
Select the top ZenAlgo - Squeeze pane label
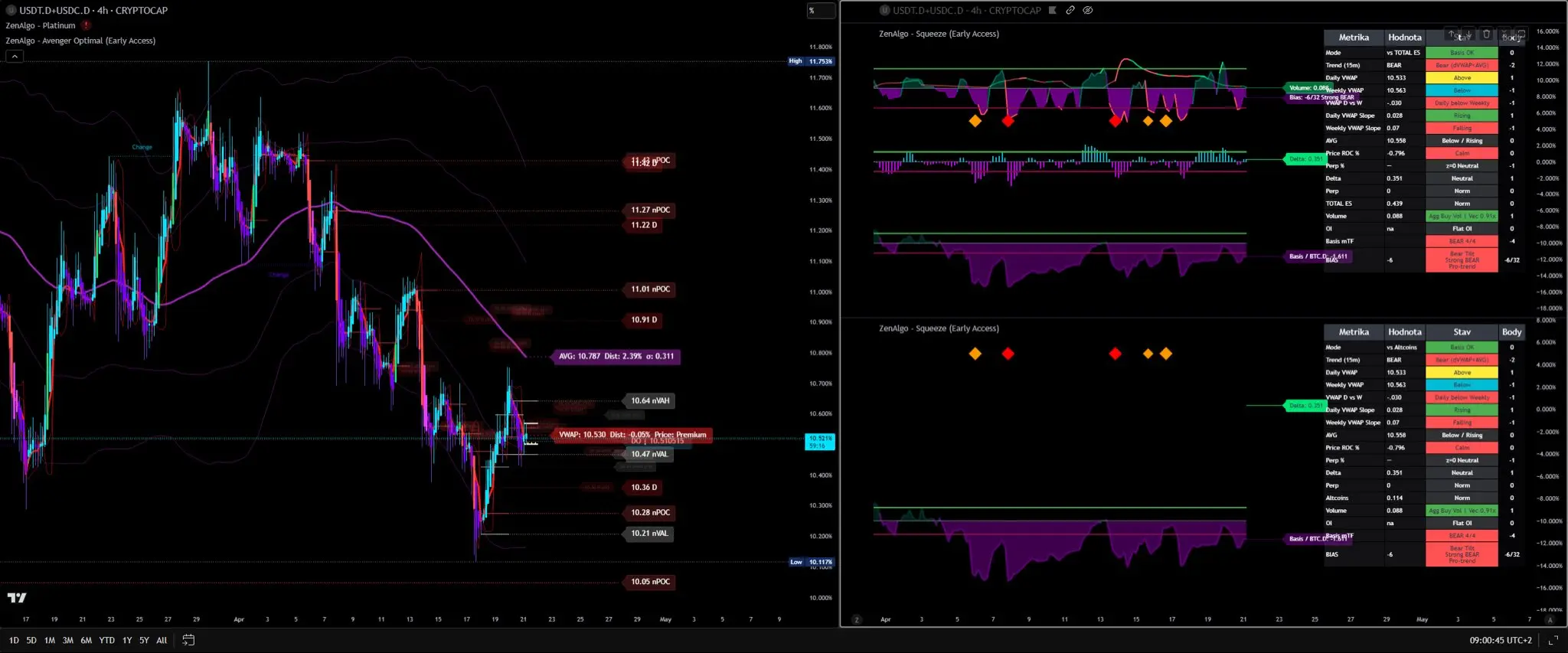tap(939, 34)
